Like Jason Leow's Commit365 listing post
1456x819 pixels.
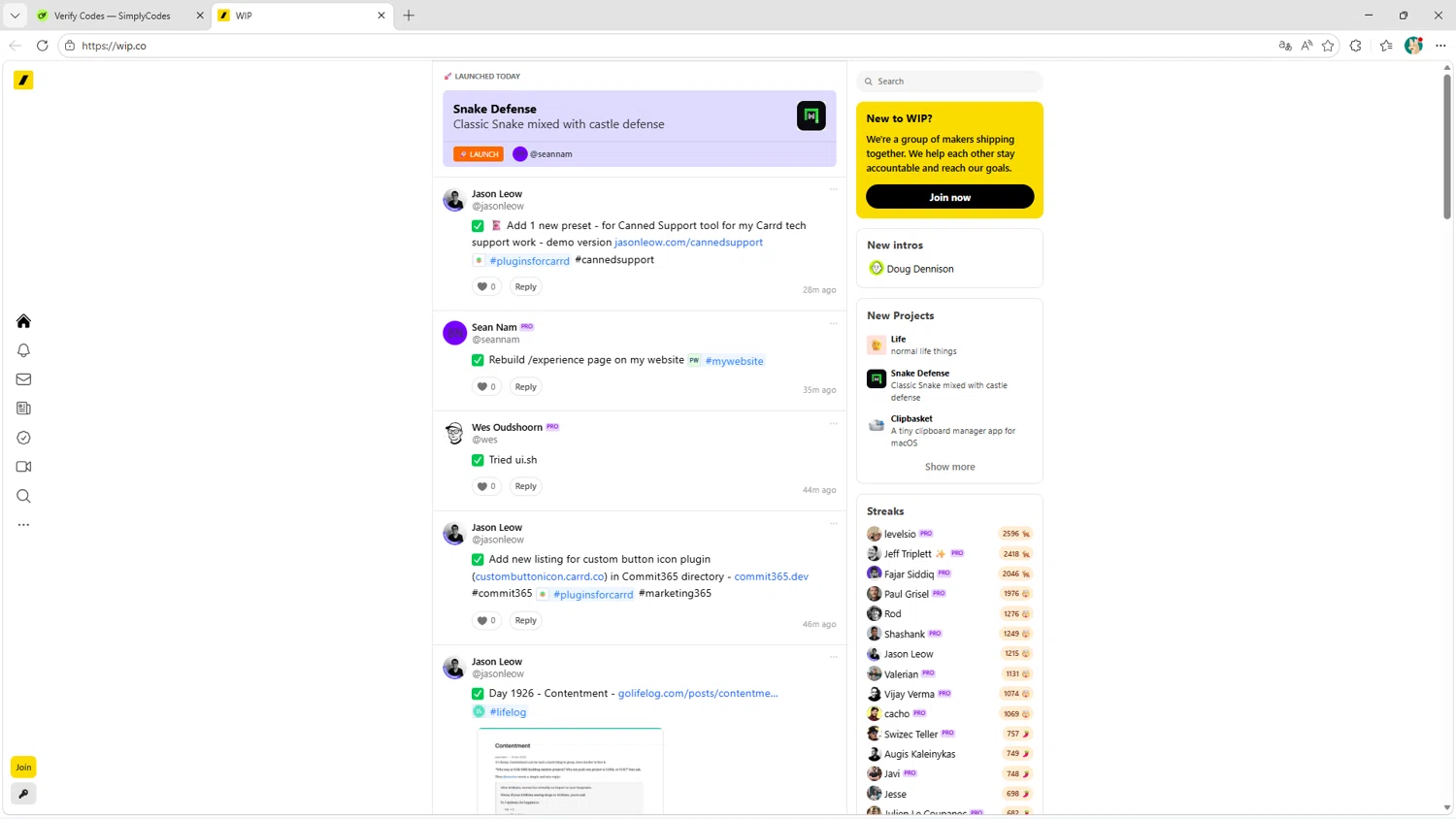486,620
